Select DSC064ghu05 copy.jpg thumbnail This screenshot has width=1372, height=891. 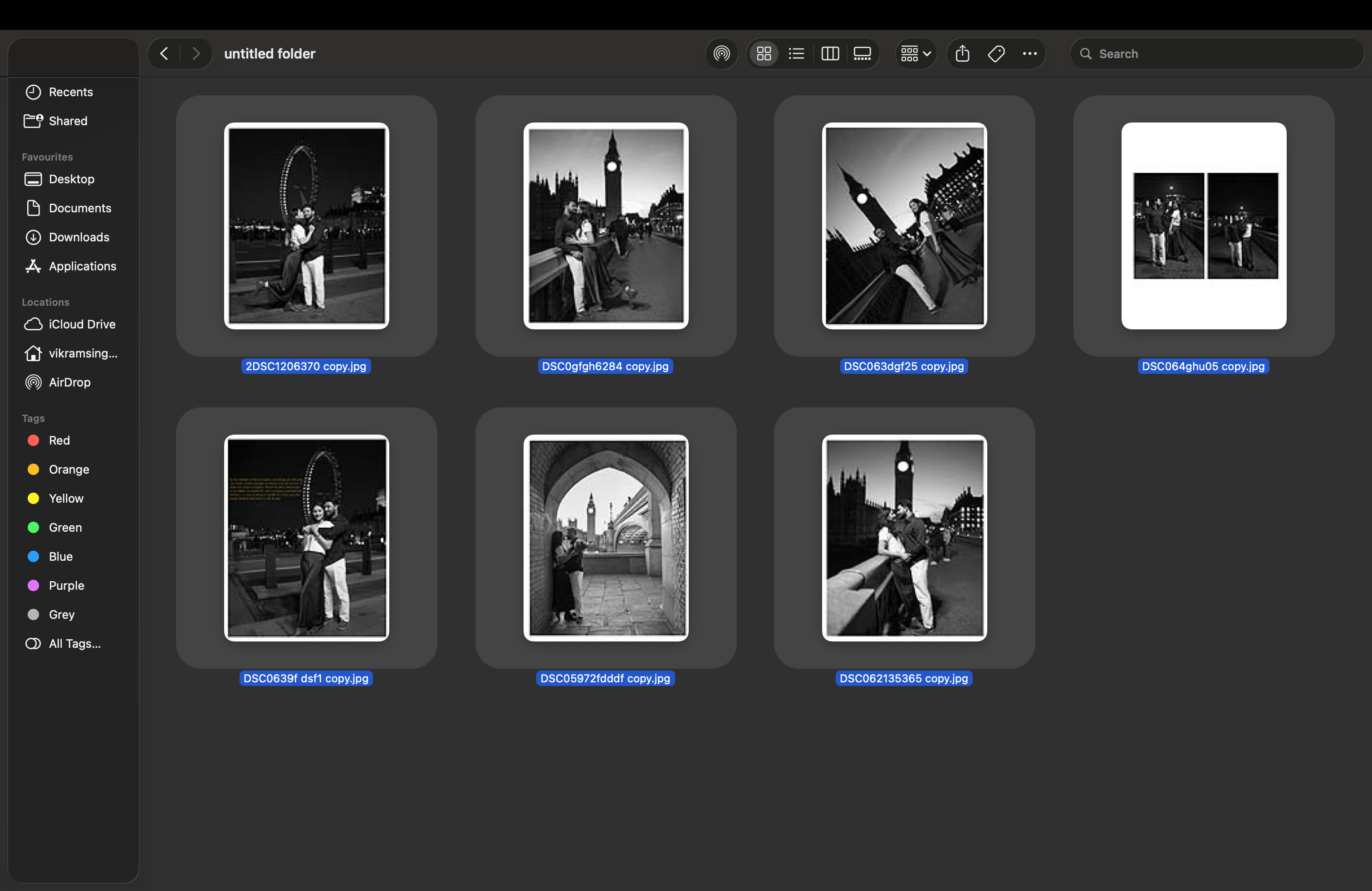pos(1203,225)
